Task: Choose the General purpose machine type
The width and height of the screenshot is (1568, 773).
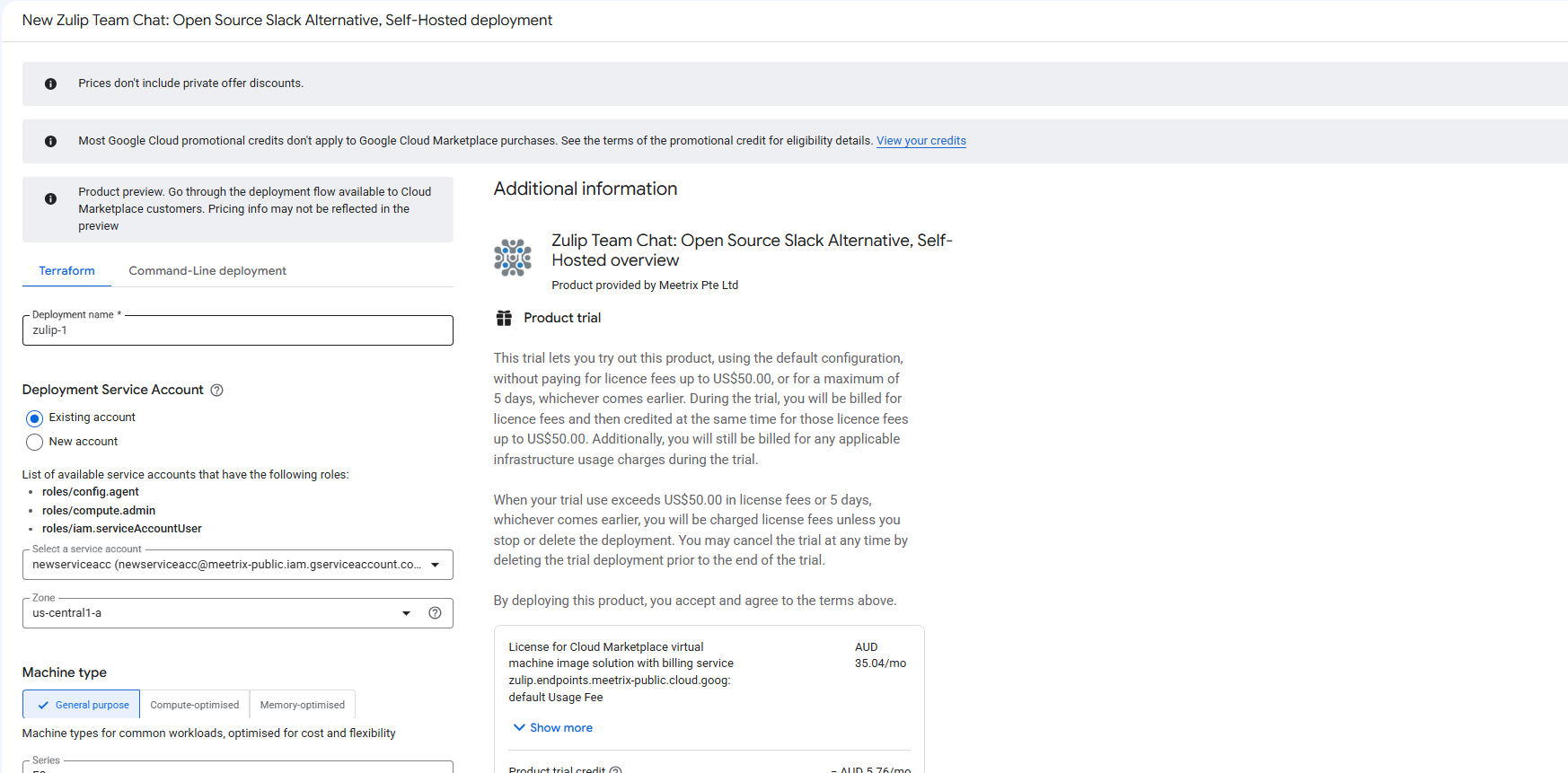Action: click(x=82, y=705)
